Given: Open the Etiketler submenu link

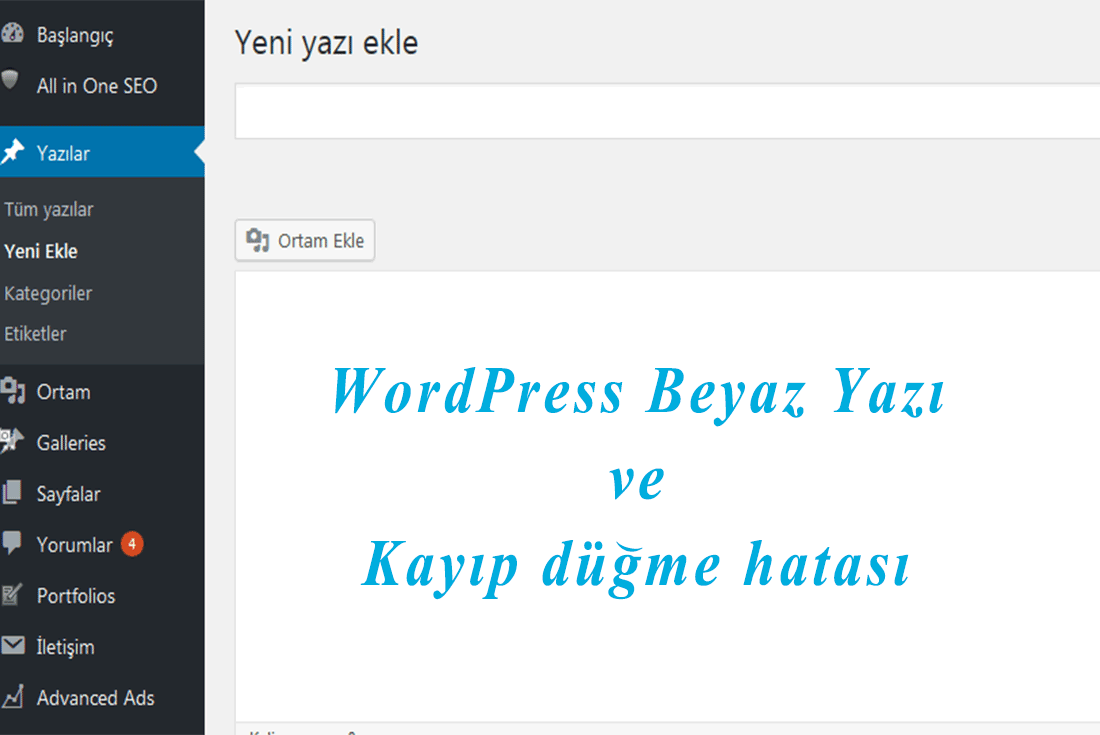Looking at the screenshot, I should 35,334.
